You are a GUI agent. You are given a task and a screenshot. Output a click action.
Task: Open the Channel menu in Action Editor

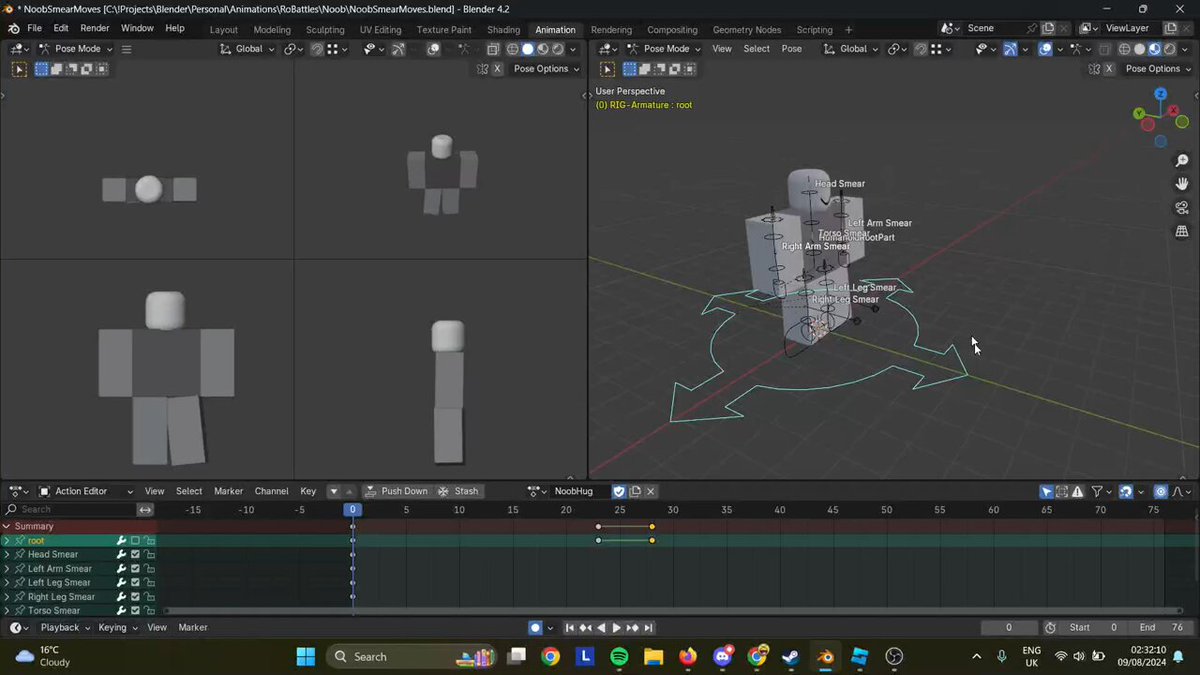271,491
